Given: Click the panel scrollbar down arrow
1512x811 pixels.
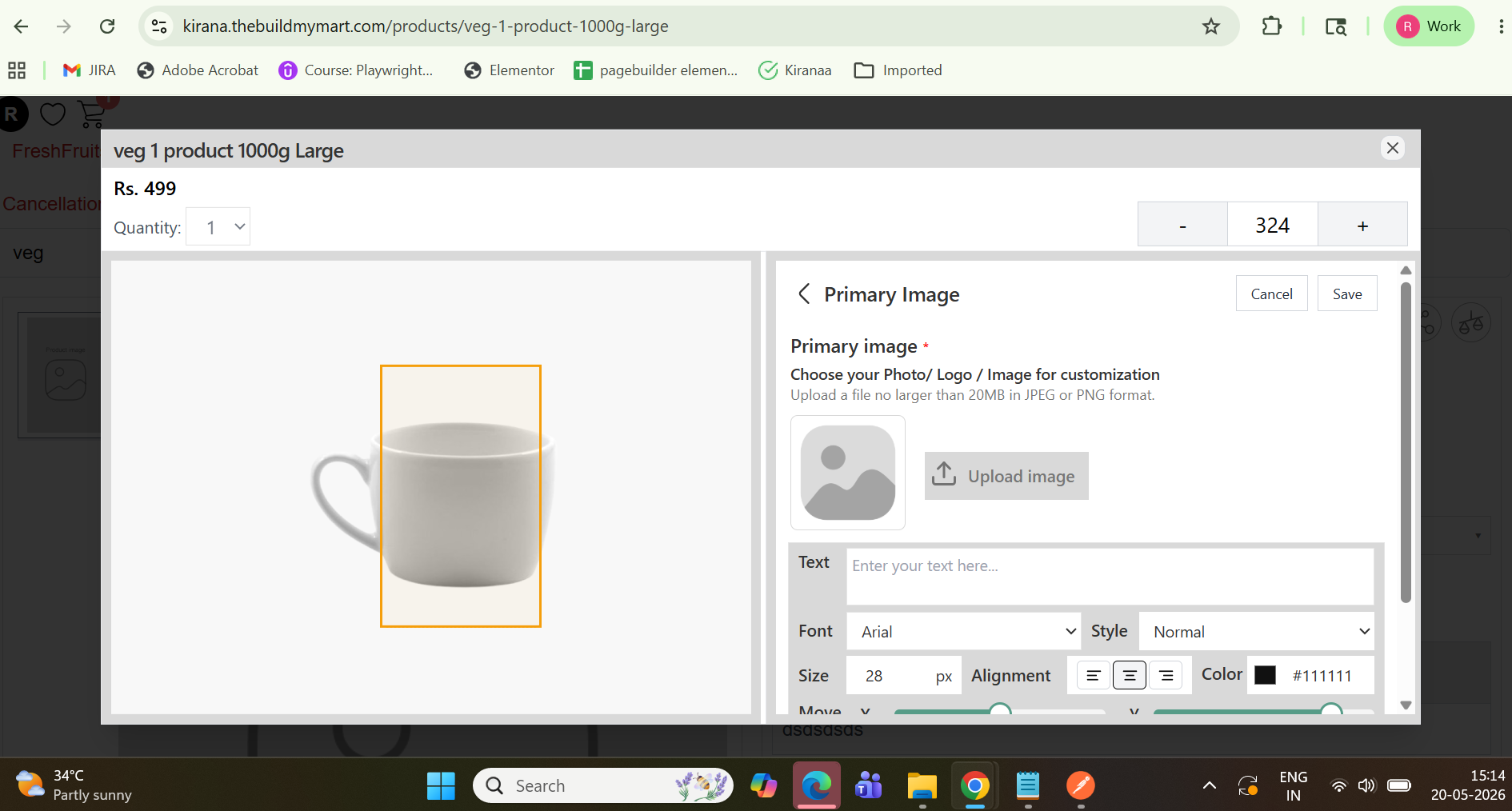Looking at the screenshot, I should click(x=1406, y=705).
